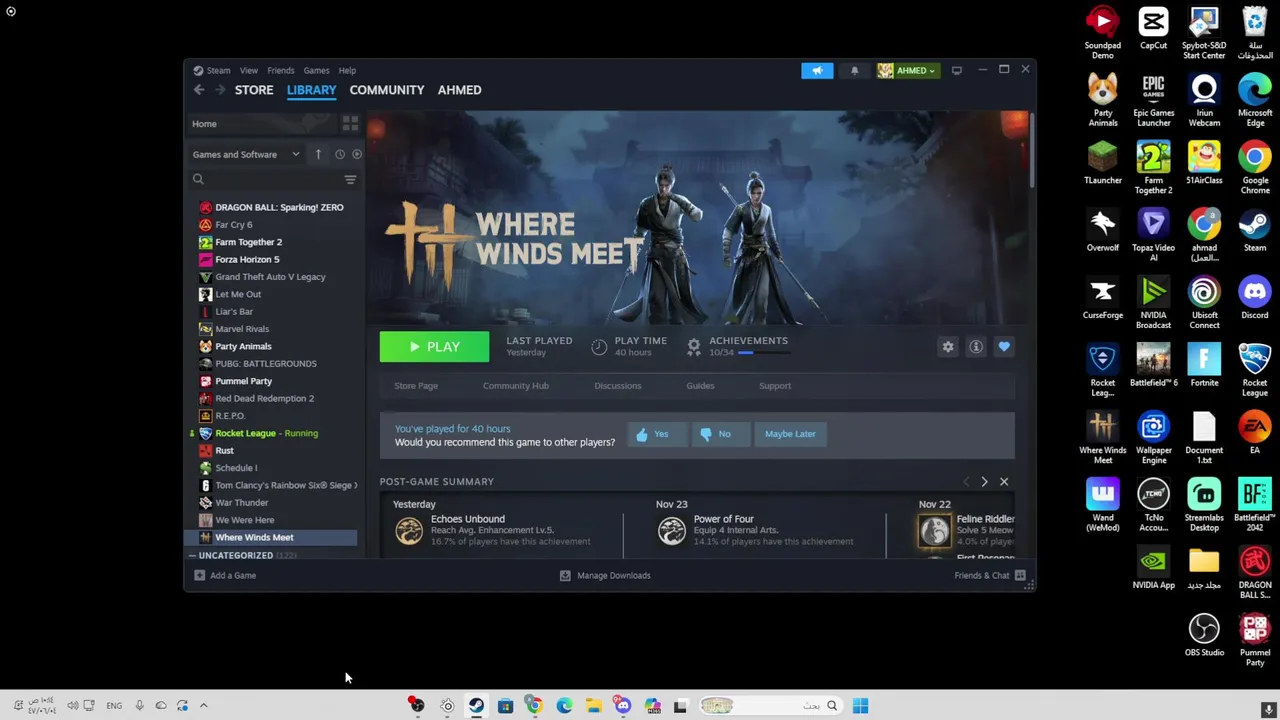Open Guides link
The image size is (1280, 720).
coord(700,386)
